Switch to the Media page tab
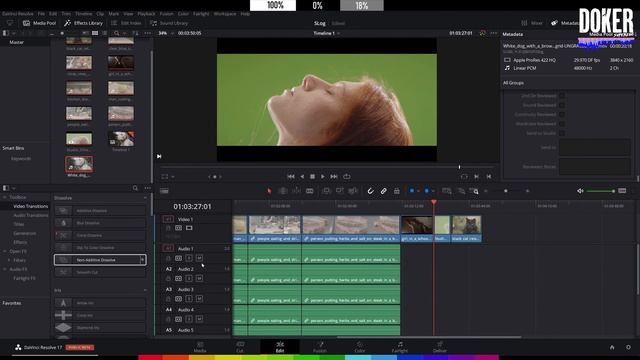This screenshot has height=360, width=640. point(200,347)
